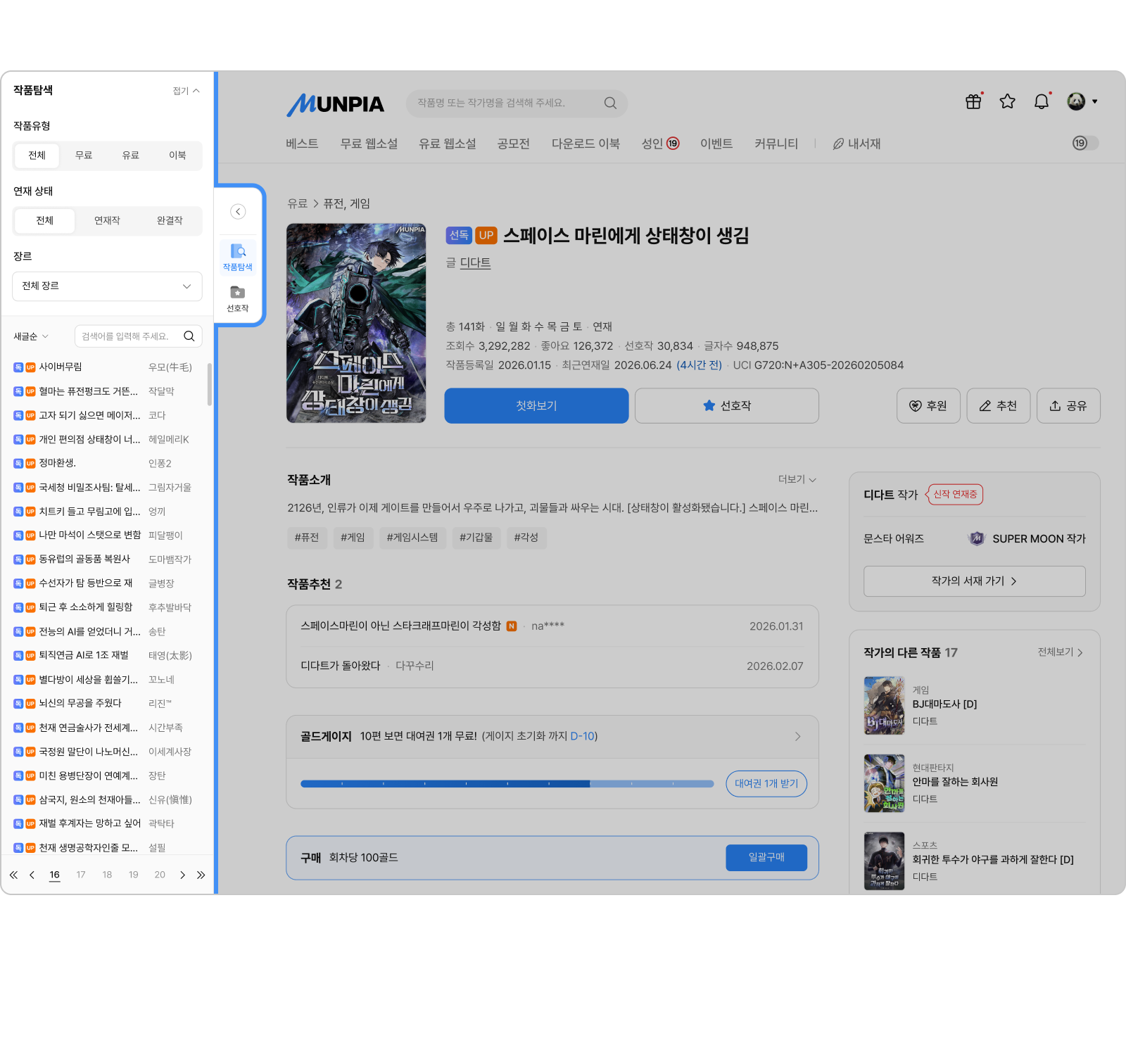Click the sidebar list scrollbar

pos(210,384)
